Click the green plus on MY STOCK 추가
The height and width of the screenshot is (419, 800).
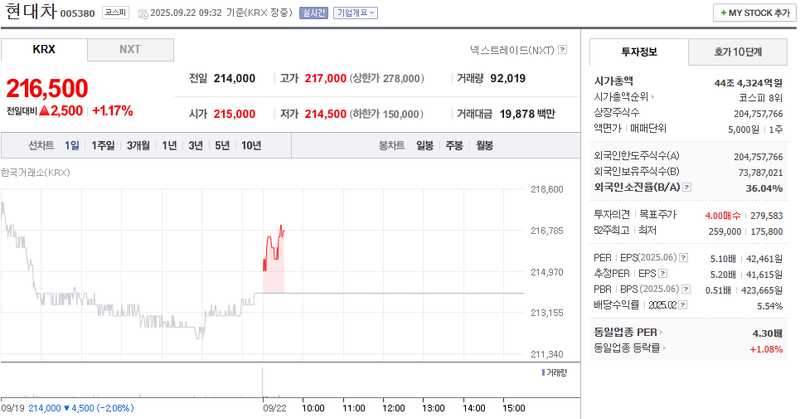tap(723, 13)
